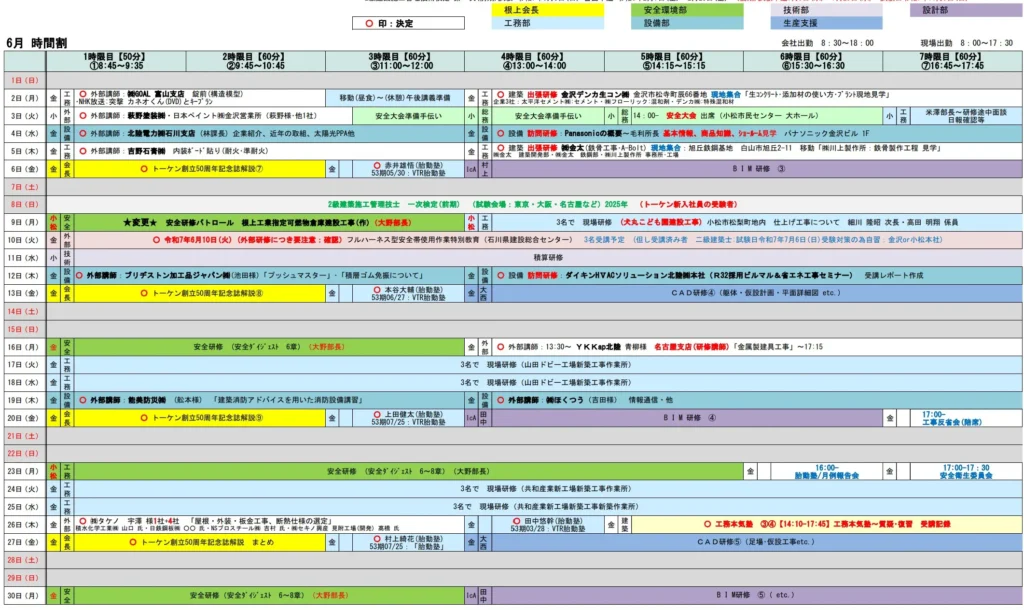Click the purple 設計部 legend swatch
The width and height of the screenshot is (1024, 610).
coord(966,10)
